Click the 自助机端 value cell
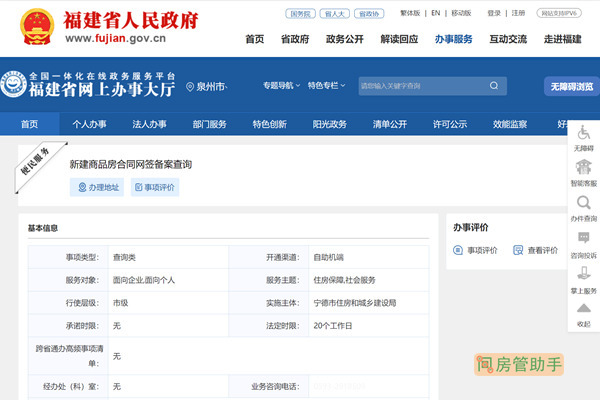Image resolution: width=600 pixels, height=400 pixels. coord(369,257)
